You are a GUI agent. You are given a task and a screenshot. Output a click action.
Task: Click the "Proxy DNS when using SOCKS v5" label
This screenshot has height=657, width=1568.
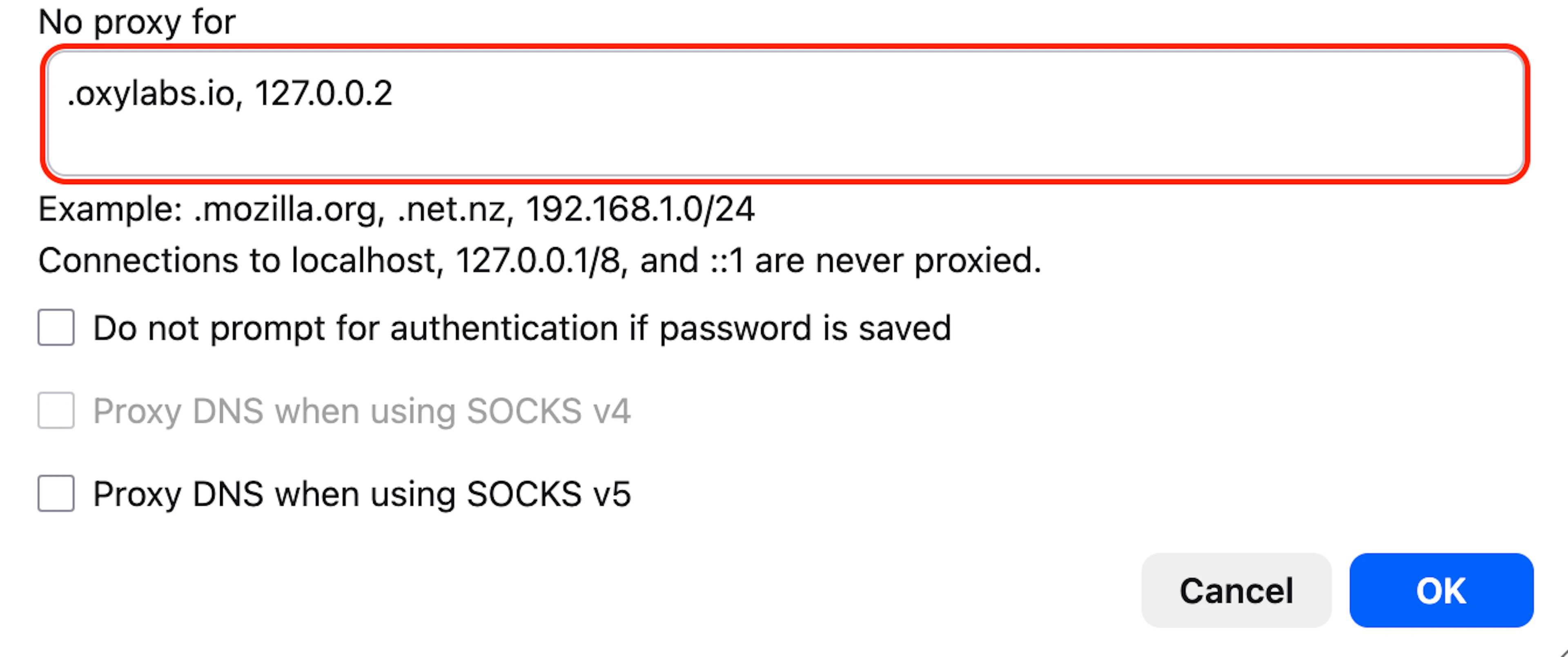pyautogui.click(x=361, y=494)
